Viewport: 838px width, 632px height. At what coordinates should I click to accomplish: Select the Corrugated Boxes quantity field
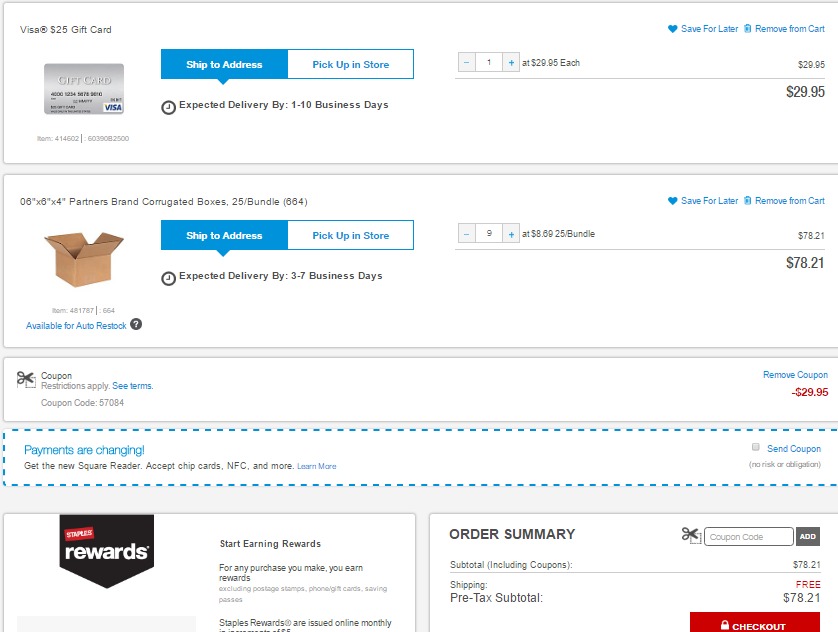coord(489,233)
